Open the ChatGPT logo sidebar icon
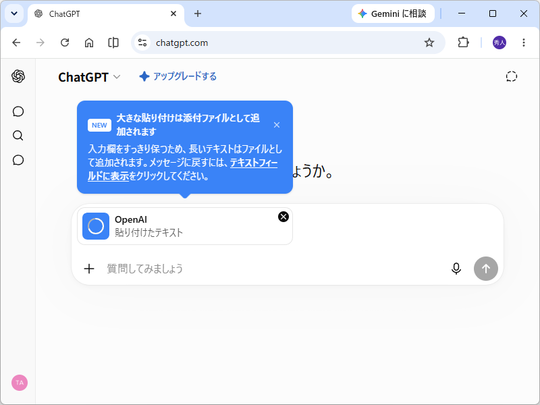The height and width of the screenshot is (405, 540). 18,76
